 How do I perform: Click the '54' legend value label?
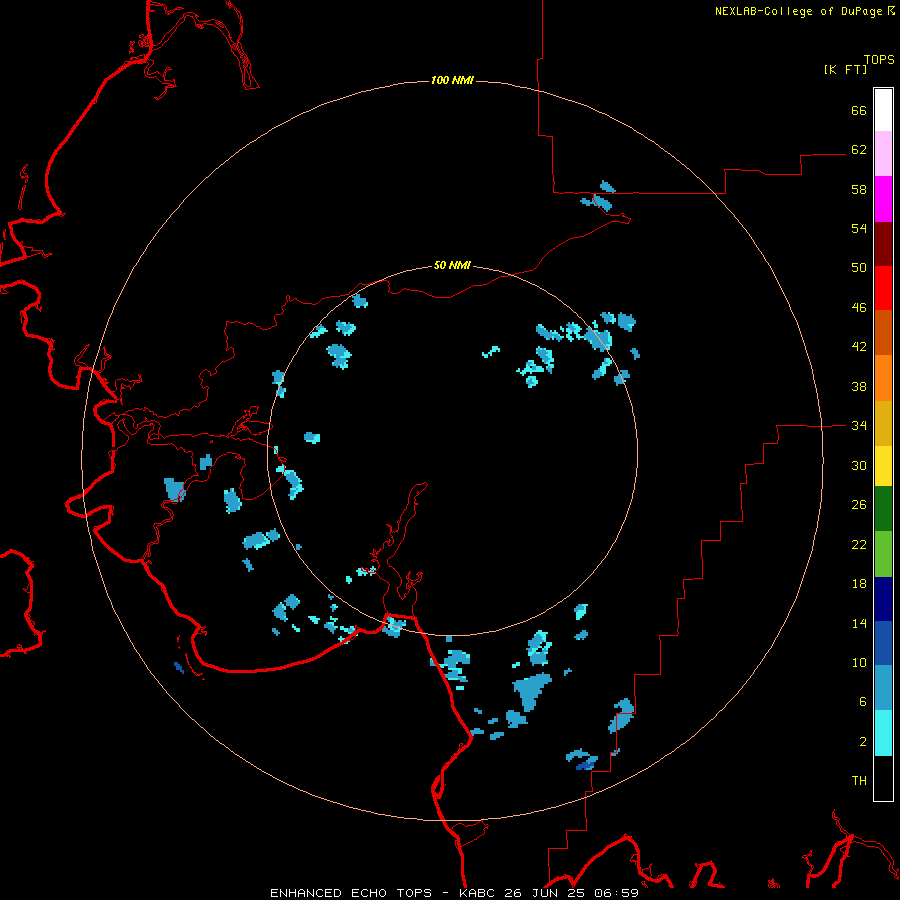click(859, 228)
